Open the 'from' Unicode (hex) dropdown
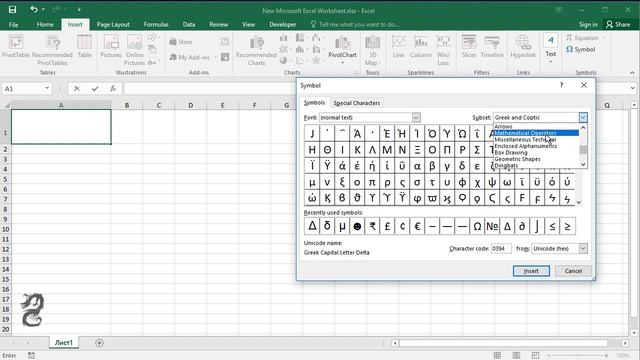 (x=583, y=248)
